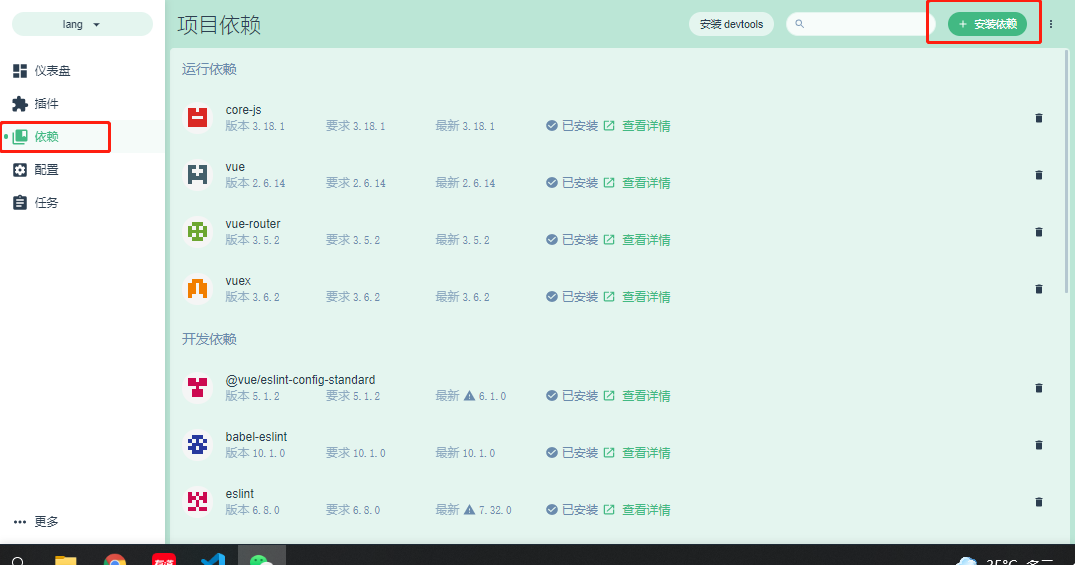Click the 开发依赖 section heading
Viewport: 1075px width, 565px height.
tap(209, 339)
